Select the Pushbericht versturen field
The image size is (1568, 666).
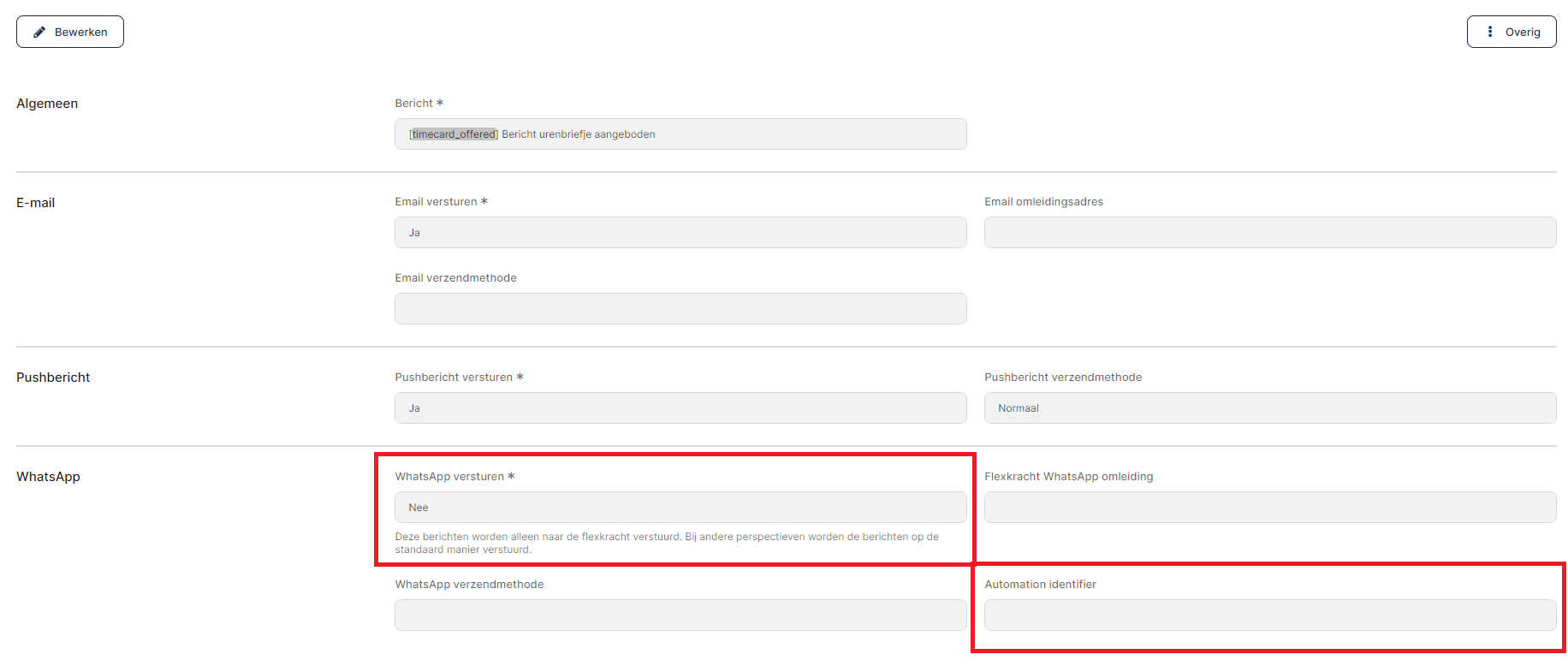click(x=680, y=408)
